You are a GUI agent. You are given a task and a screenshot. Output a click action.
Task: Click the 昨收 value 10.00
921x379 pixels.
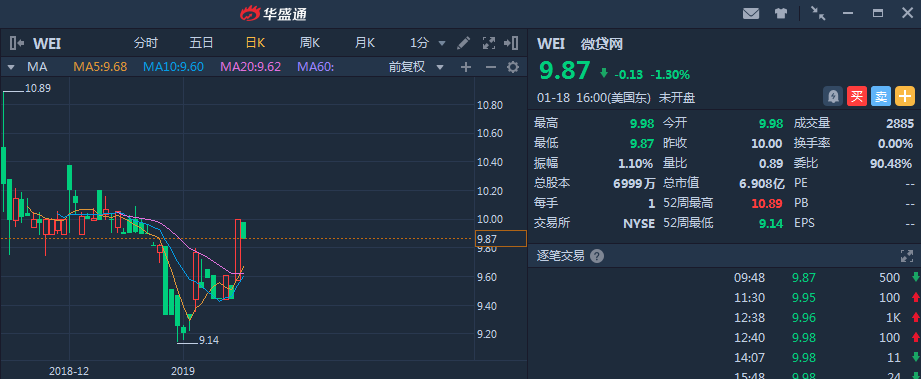[x=767, y=143]
